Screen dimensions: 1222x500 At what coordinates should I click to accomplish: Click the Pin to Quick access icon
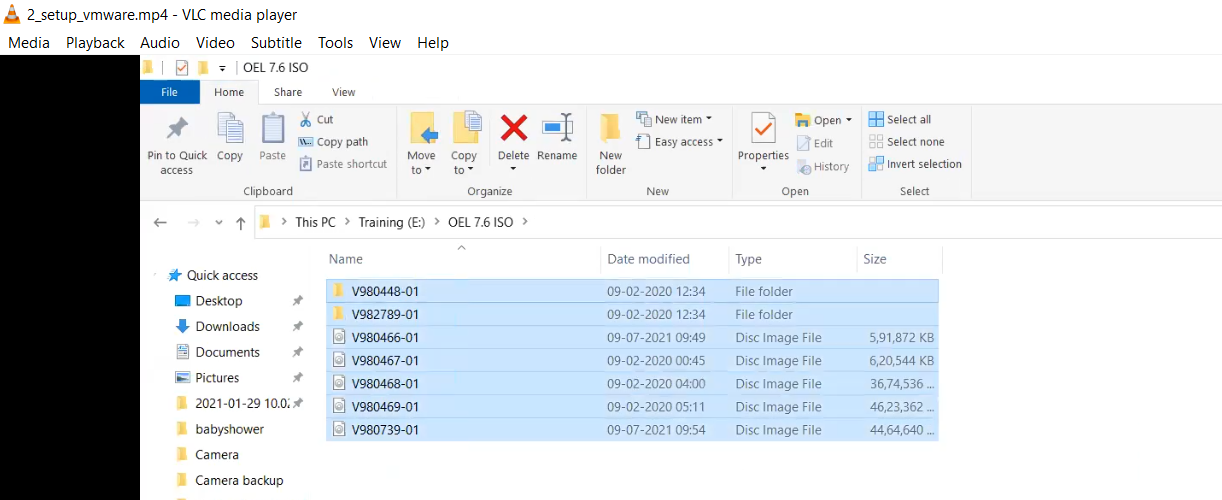point(177,128)
